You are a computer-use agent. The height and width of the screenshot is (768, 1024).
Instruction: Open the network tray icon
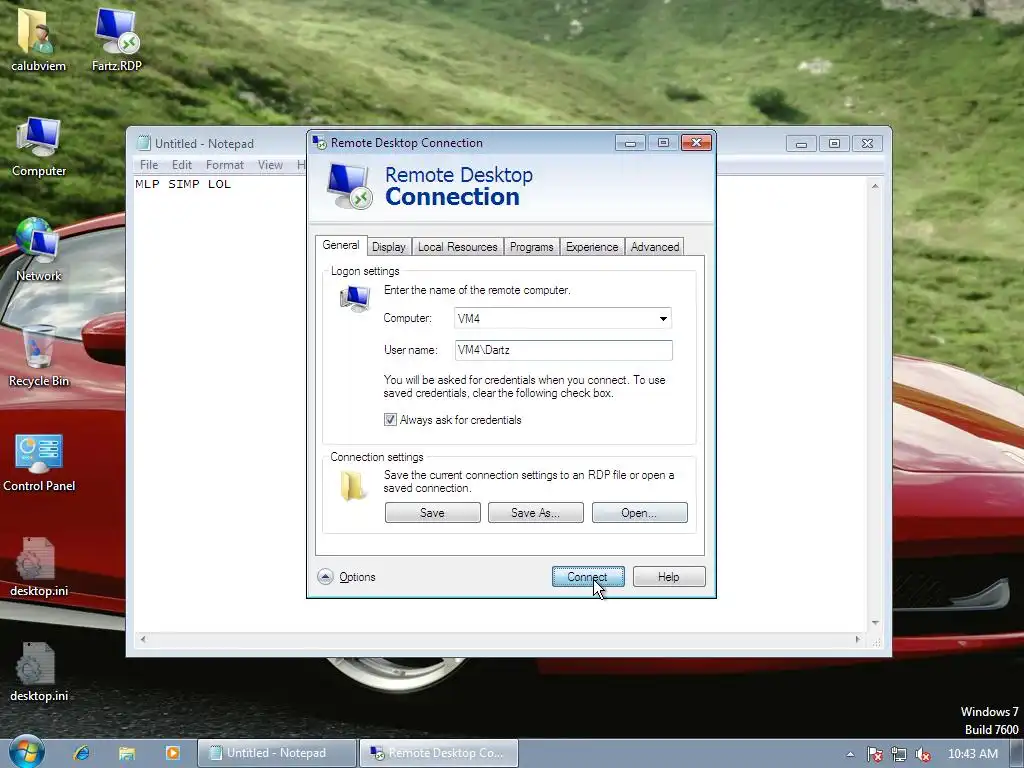pyautogui.click(x=899, y=754)
